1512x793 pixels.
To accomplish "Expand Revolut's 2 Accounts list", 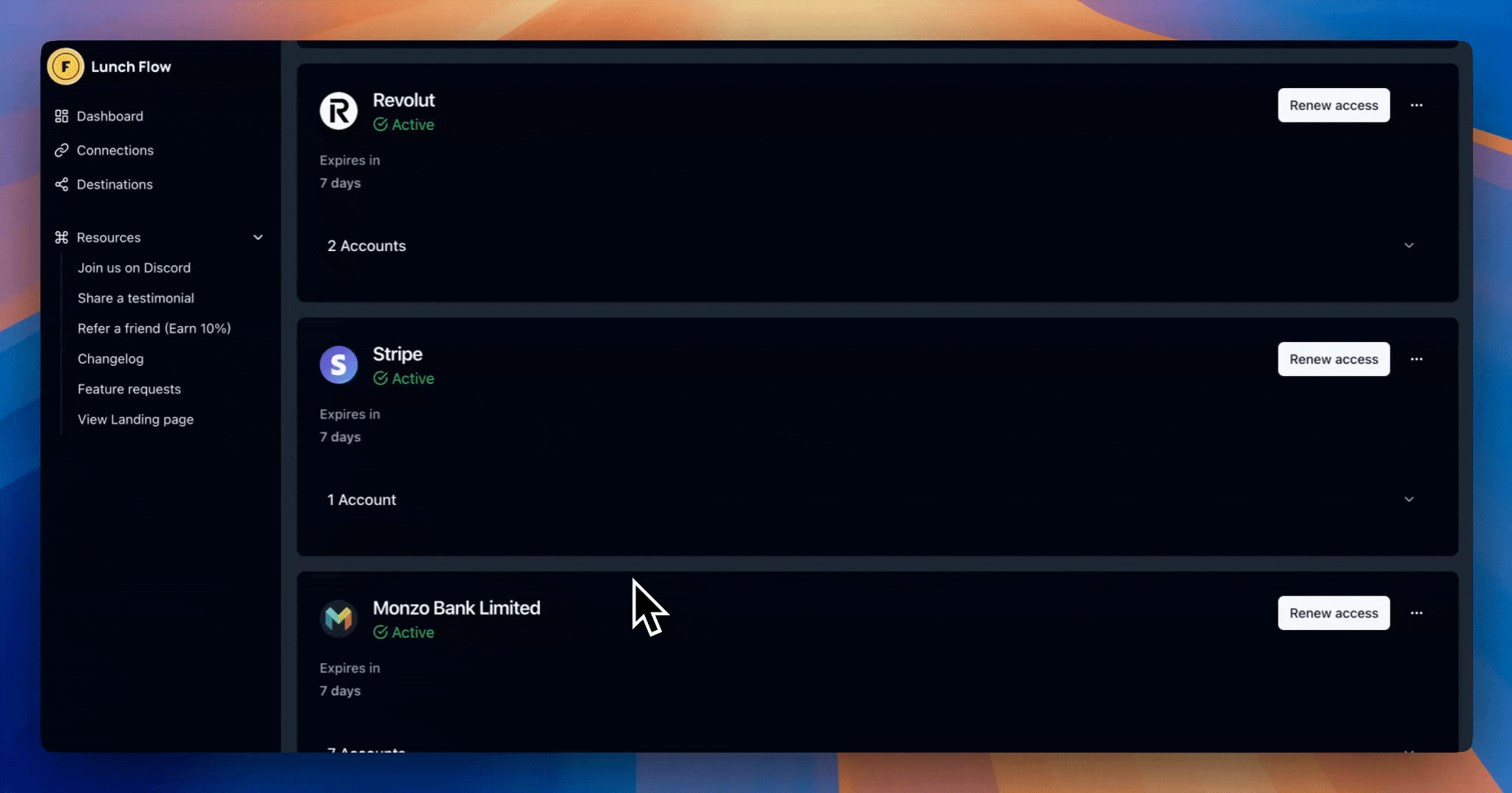I will (1408, 245).
